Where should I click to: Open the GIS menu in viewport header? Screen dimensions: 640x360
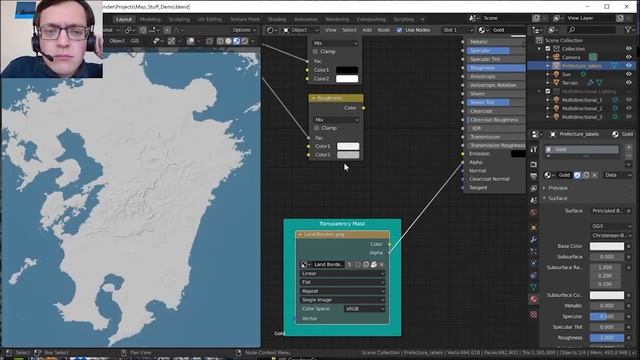(135, 41)
